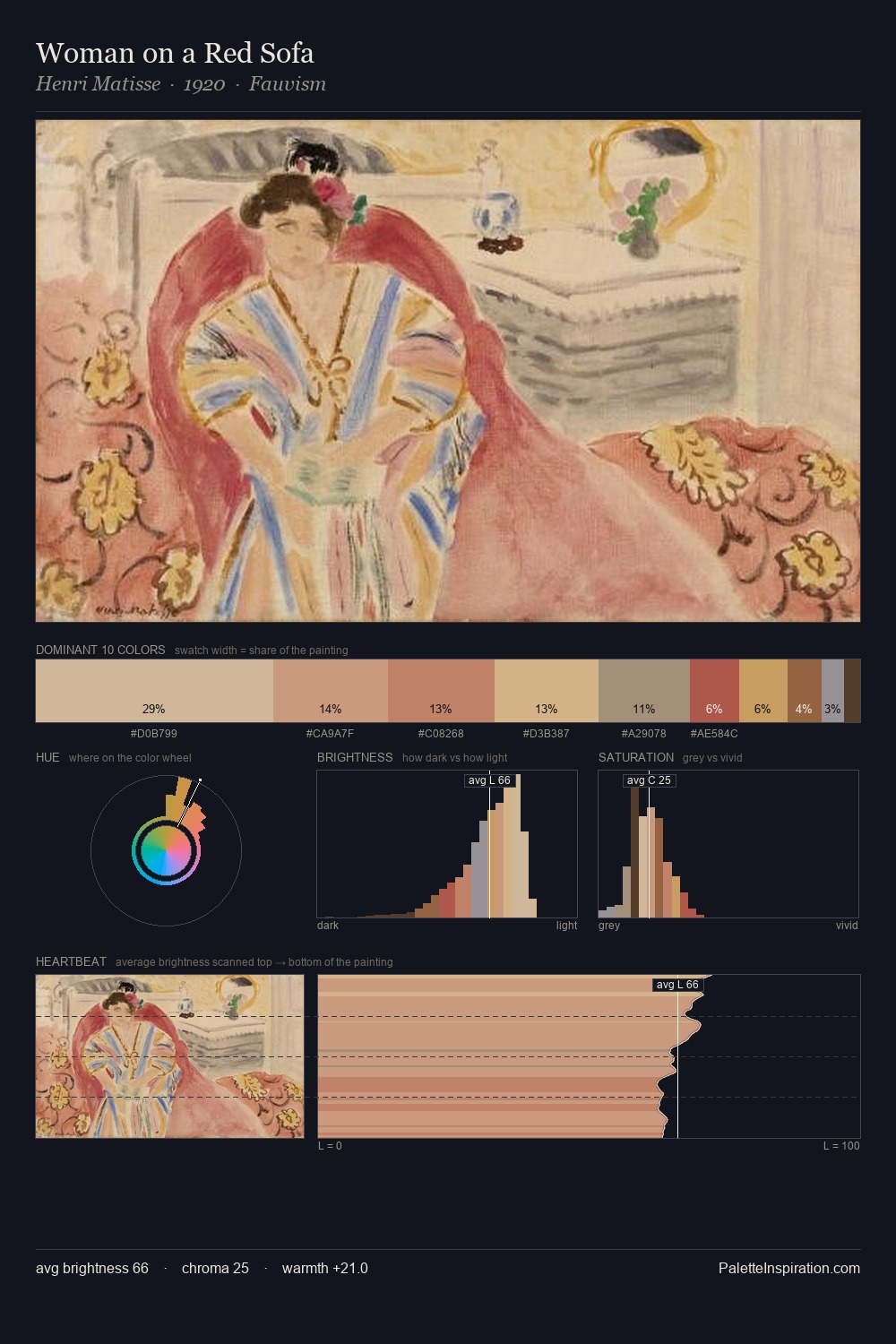Select the #A29078 hex label
The height and width of the screenshot is (1344, 896).
(x=644, y=734)
